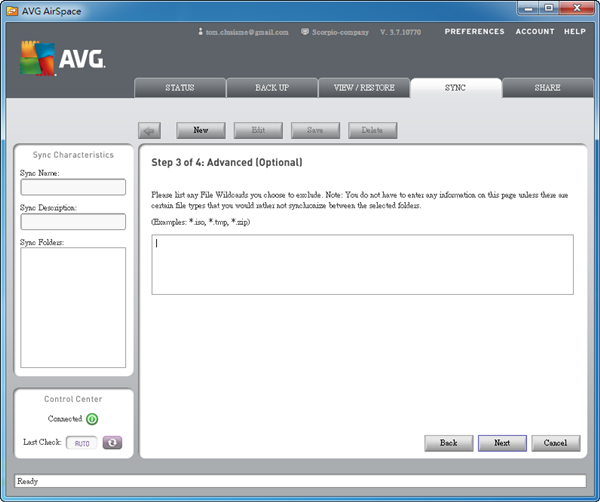Image resolution: width=600 pixels, height=502 pixels.
Task: Go back to previous wizard step
Action: pos(449,443)
